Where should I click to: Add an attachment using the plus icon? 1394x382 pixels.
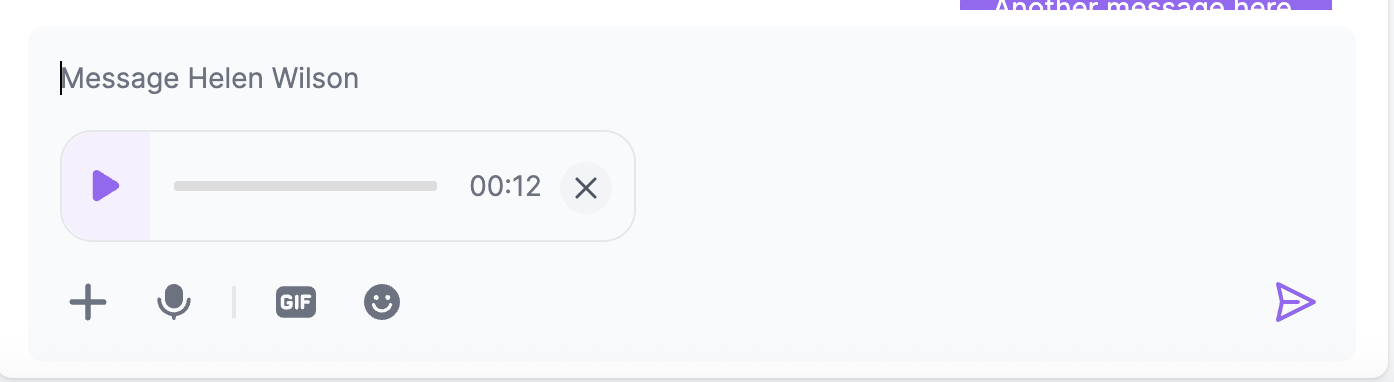pos(88,301)
